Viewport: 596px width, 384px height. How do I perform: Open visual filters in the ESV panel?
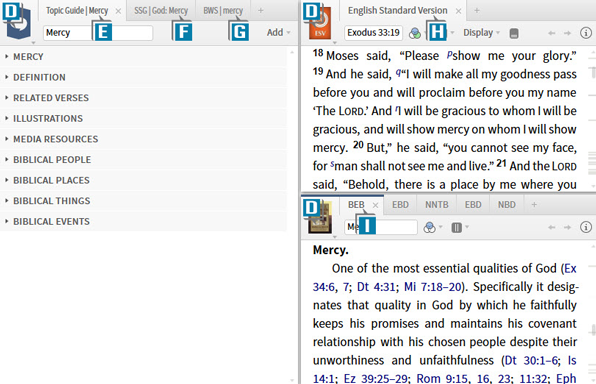415,33
